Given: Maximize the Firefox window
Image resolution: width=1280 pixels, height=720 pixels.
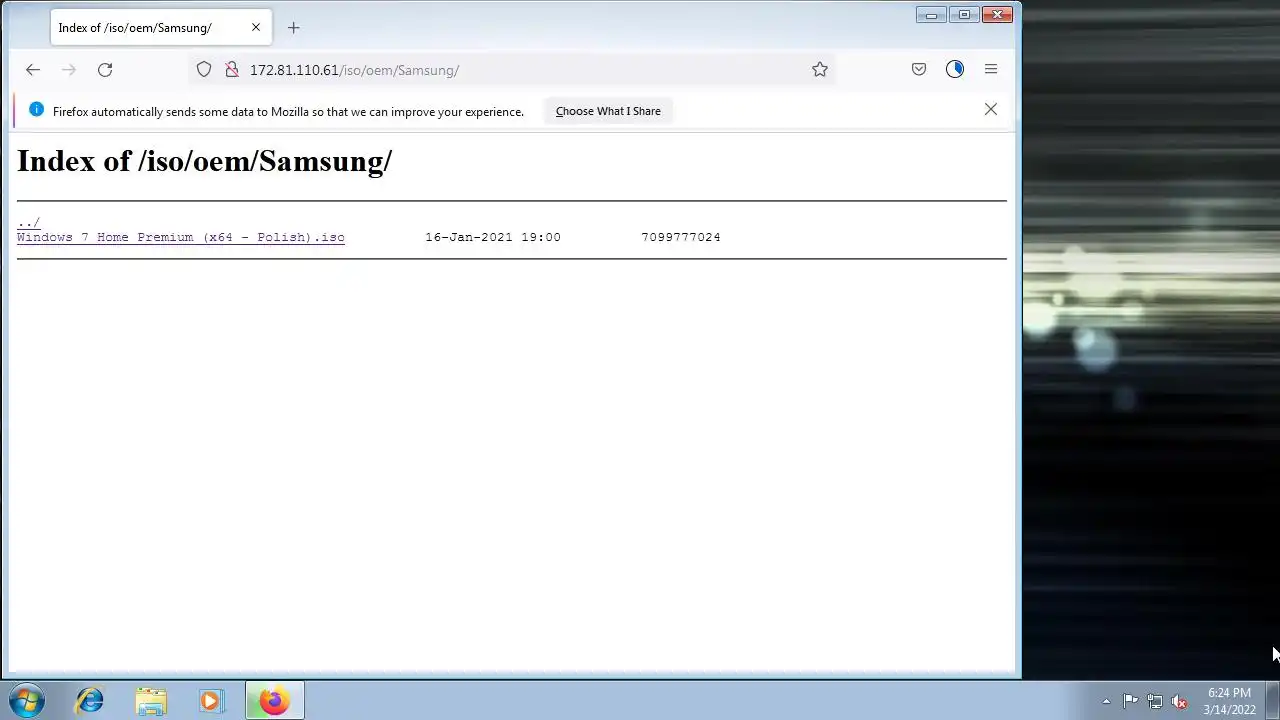Looking at the screenshot, I should pyautogui.click(x=964, y=14).
